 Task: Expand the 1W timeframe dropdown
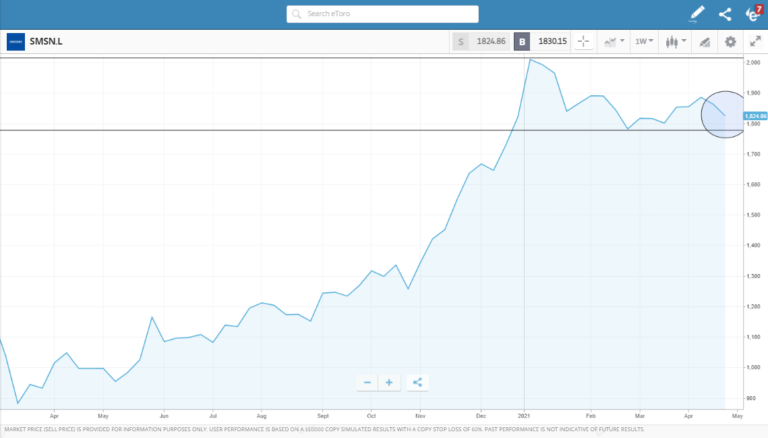pyautogui.click(x=645, y=42)
